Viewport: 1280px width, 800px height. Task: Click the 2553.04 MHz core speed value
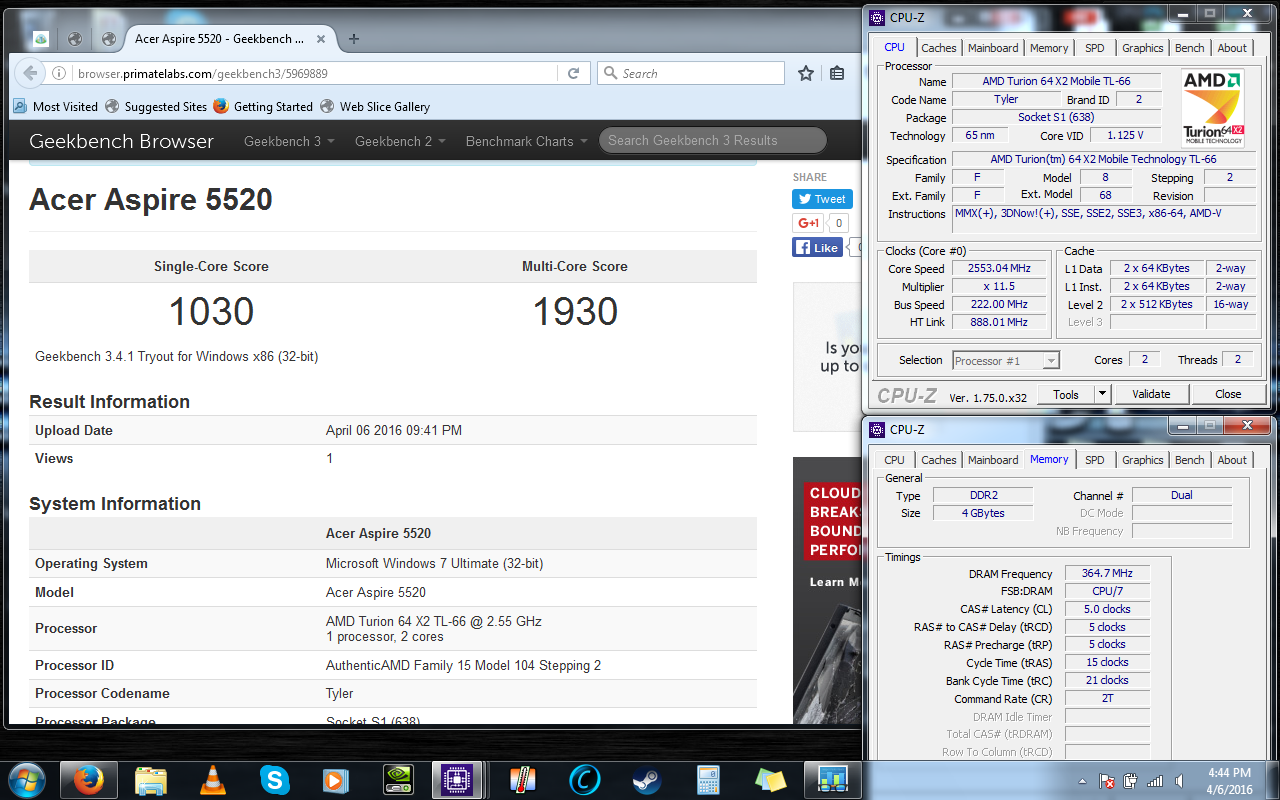(998, 268)
